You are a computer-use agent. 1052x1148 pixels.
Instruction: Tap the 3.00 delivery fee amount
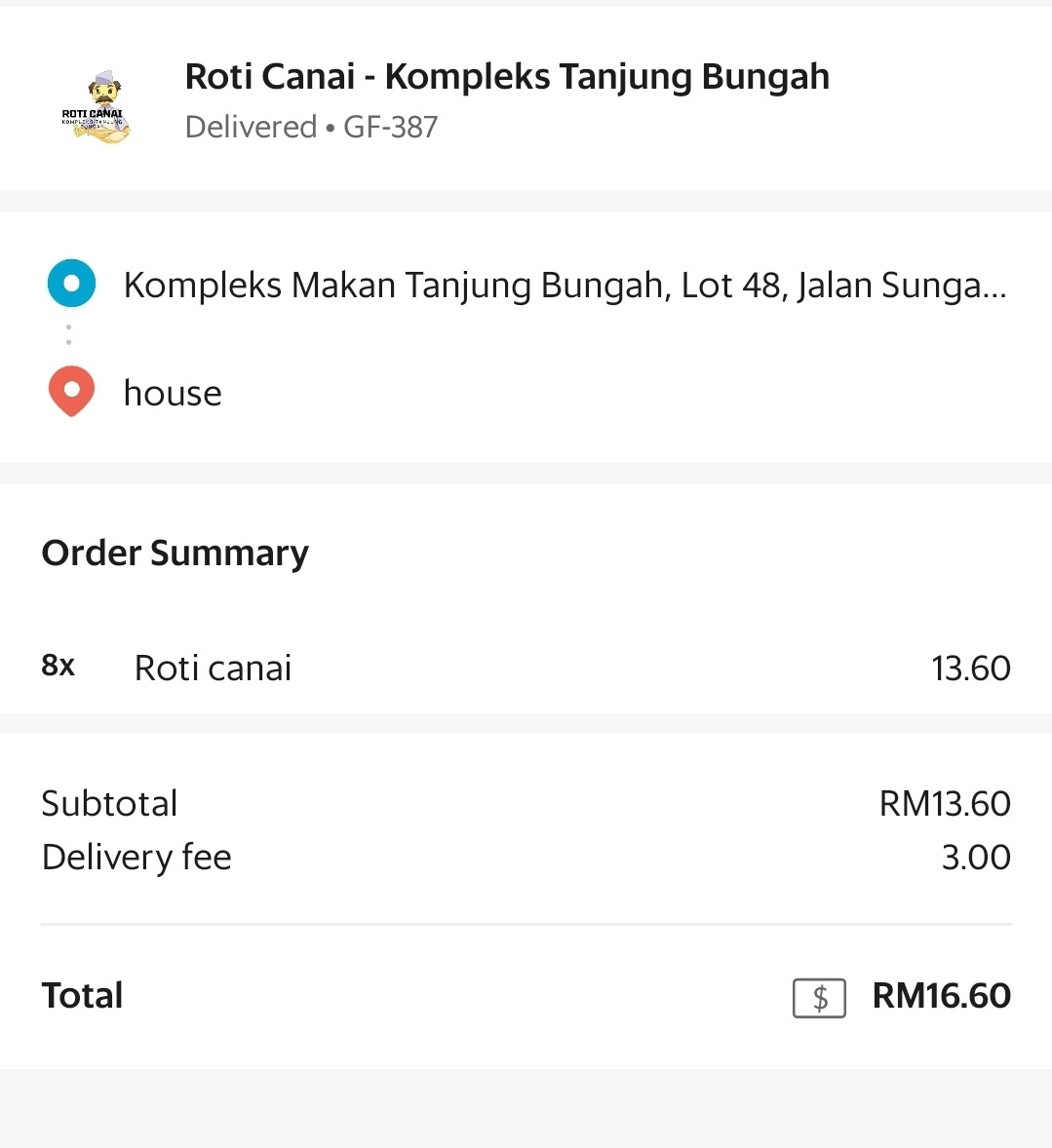[976, 858]
